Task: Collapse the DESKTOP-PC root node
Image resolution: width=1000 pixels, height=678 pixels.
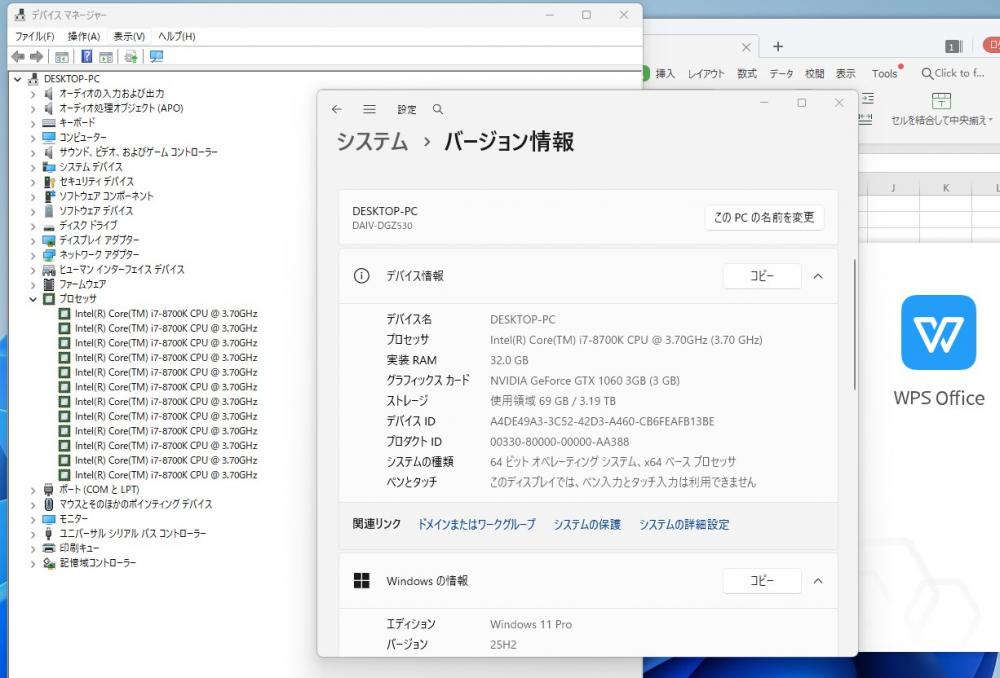Action: click(x=18, y=79)
